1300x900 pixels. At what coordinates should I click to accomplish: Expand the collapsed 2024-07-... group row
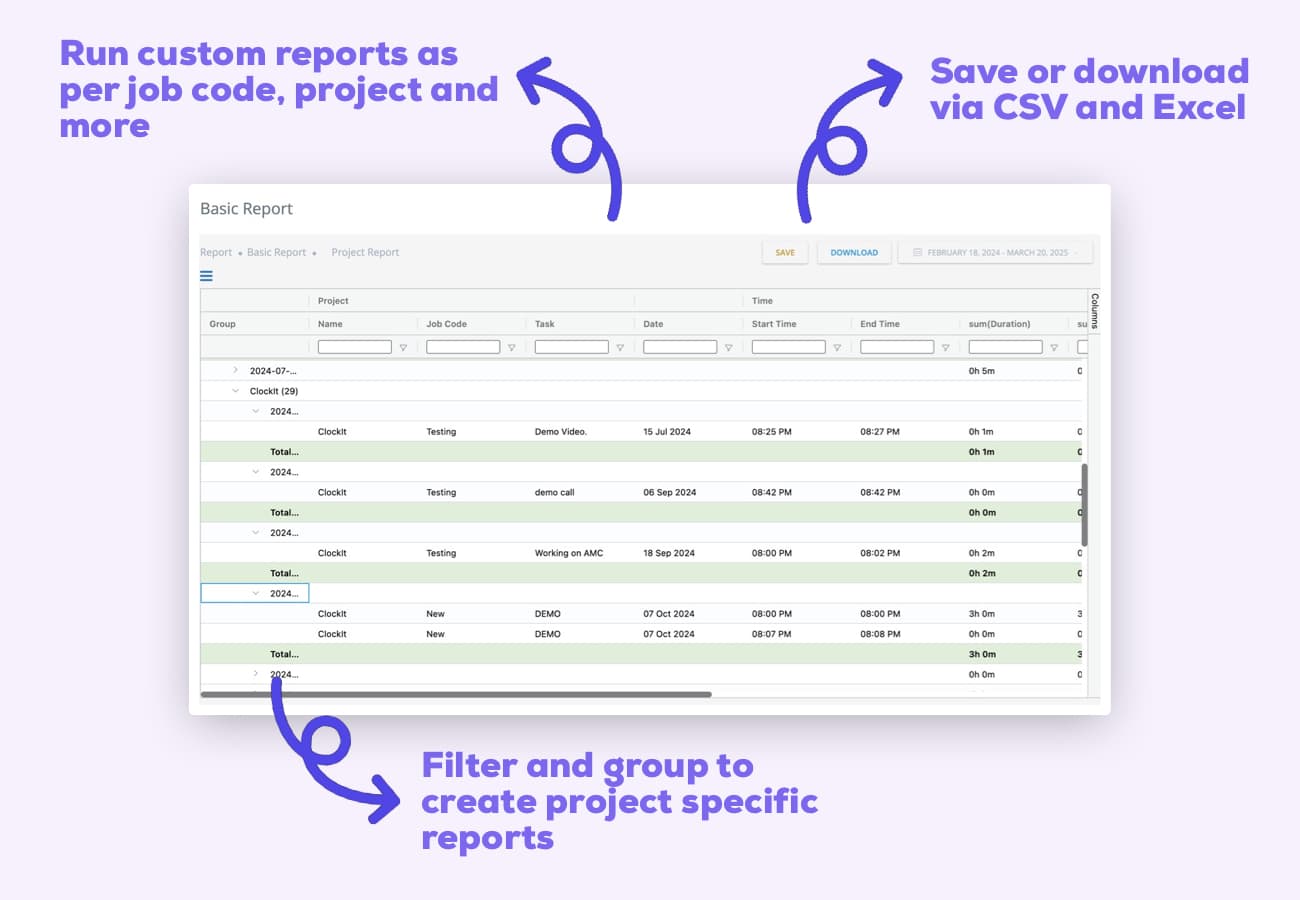[x=235, y=370]
